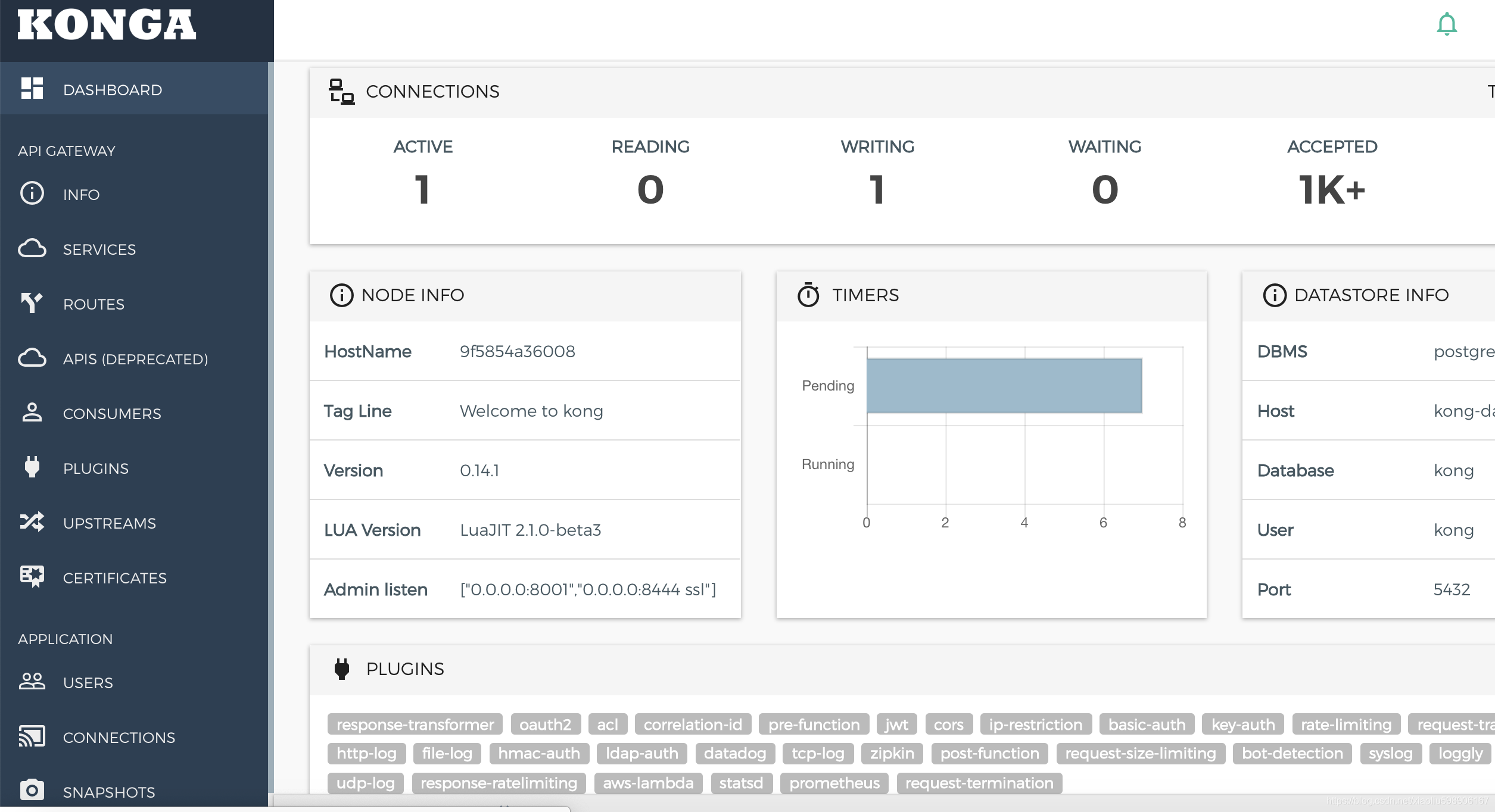Navigate to Routes
This screenshot has width=1495, height=812.
(x=134, y=303)
